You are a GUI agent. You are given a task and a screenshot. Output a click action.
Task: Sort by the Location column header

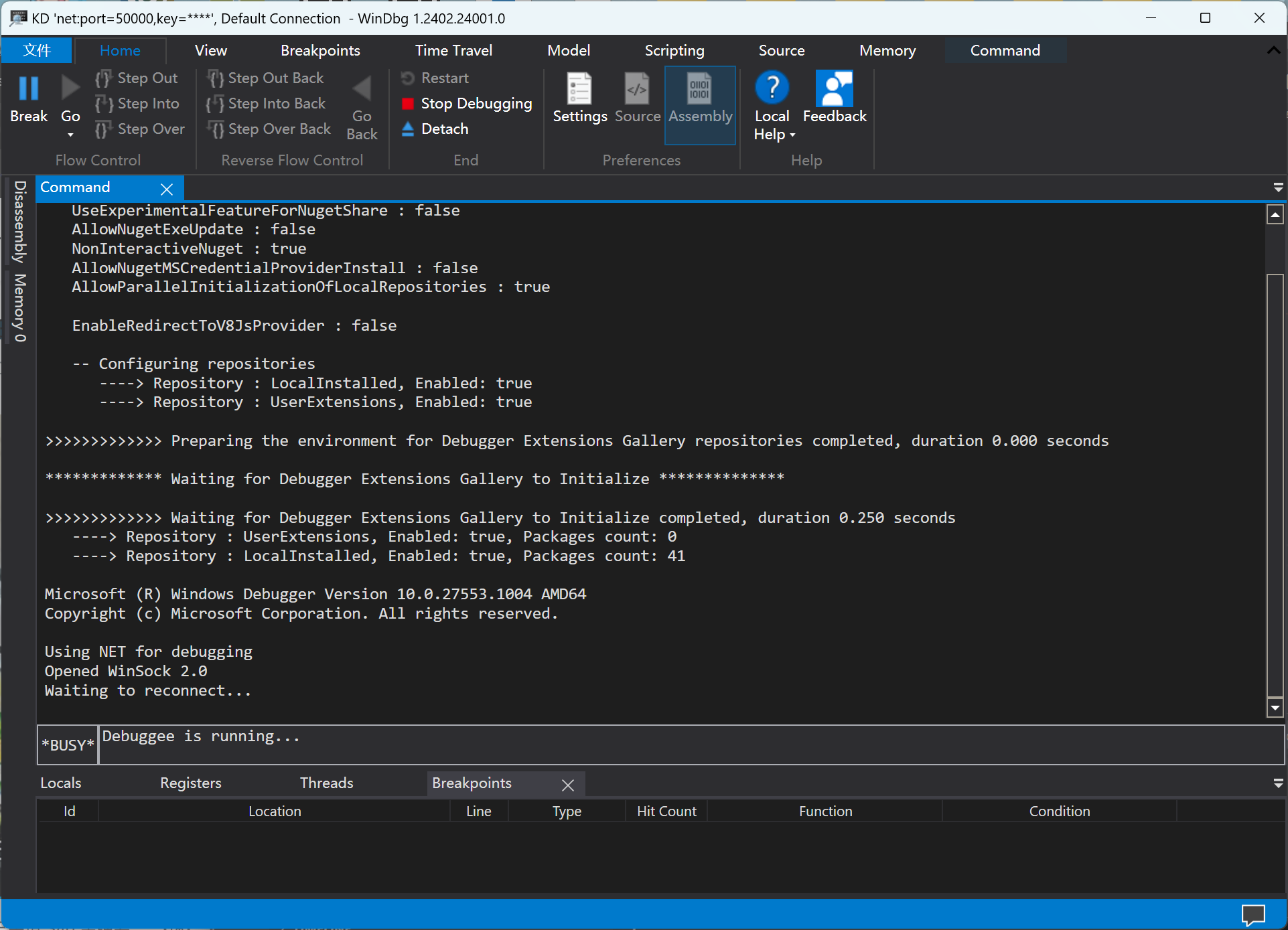click(275, 811)
